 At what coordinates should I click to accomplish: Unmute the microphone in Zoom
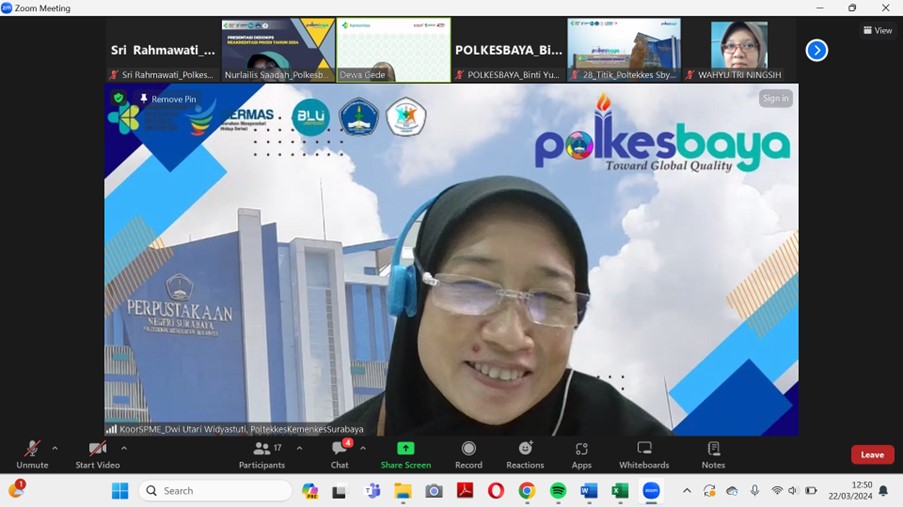click(32, 455)
